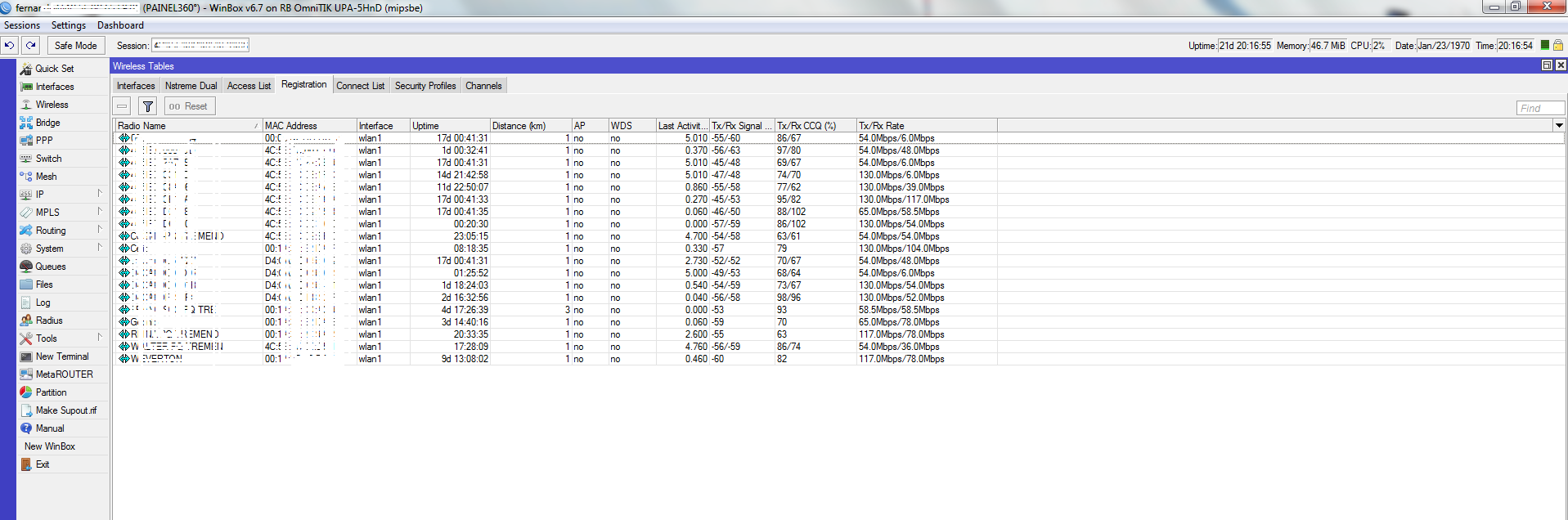The height and width of the screenshot is (520, 1568).
Task: Select the Registration tab
Action: 304,85
